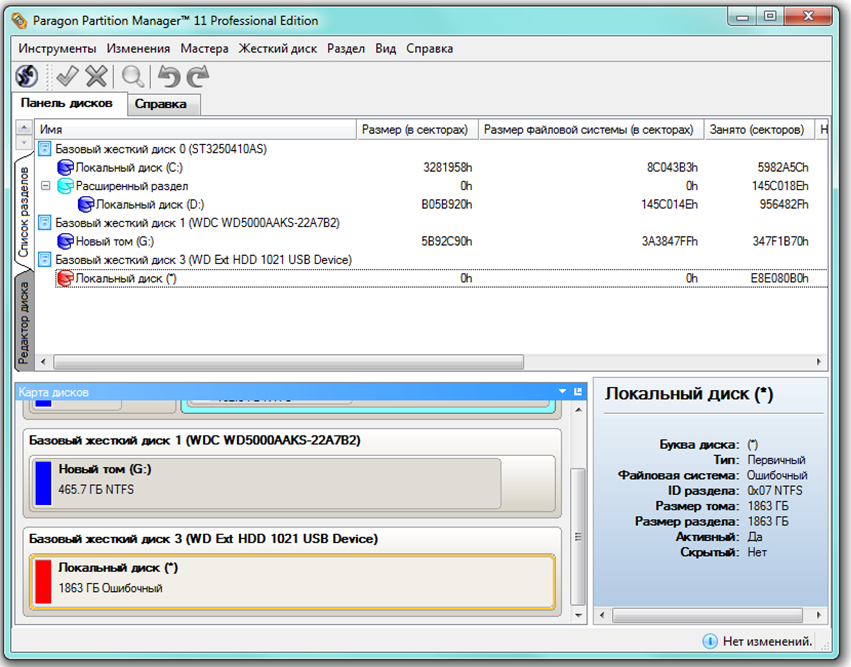Select the vertical Список разделов tab

coord(23,212)
